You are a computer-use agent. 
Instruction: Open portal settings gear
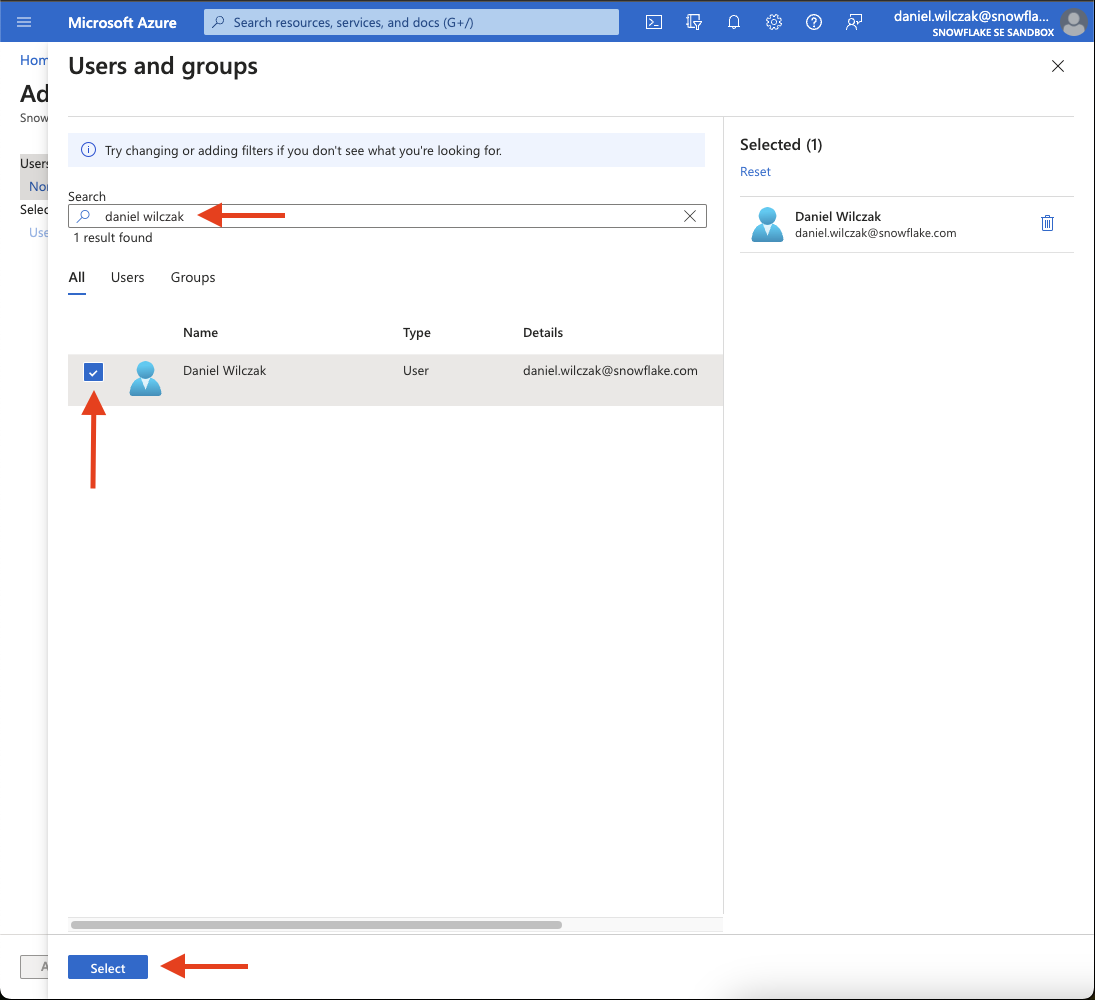tap(774, 22)
